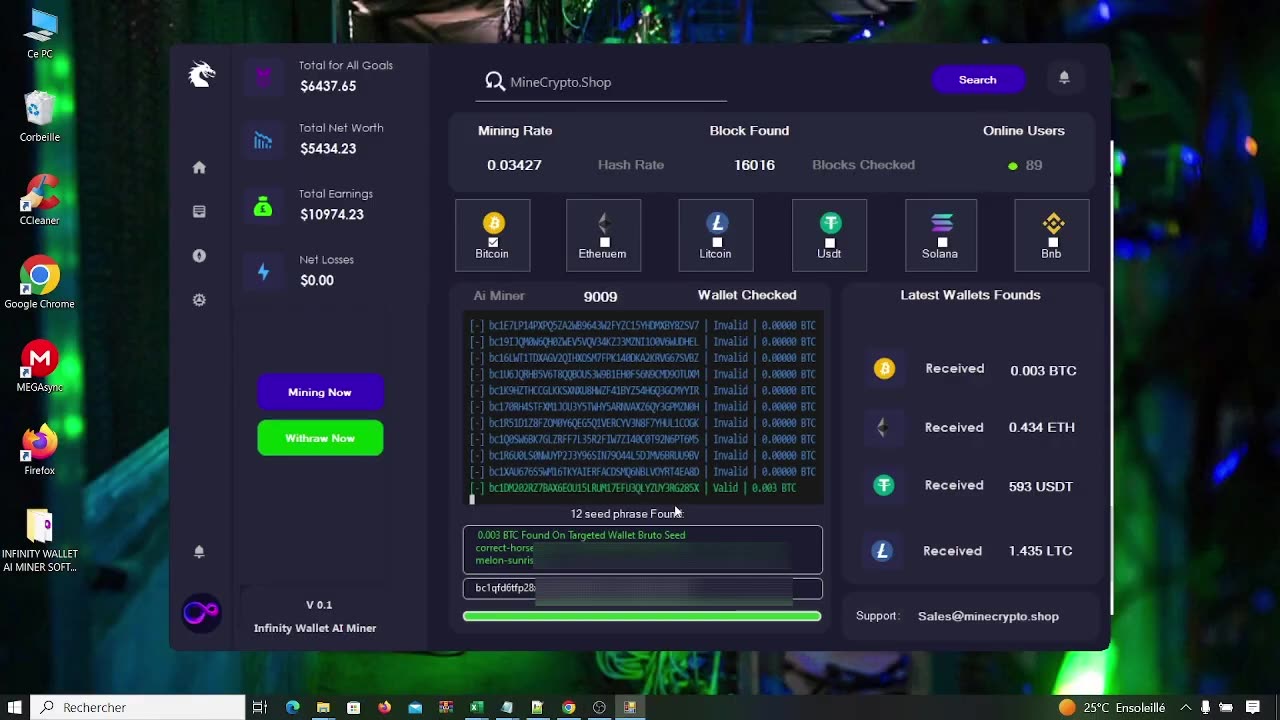This screenshot has height=720, width=1280.
Task: Click the Solana coin icon
Action: (942, 223)
